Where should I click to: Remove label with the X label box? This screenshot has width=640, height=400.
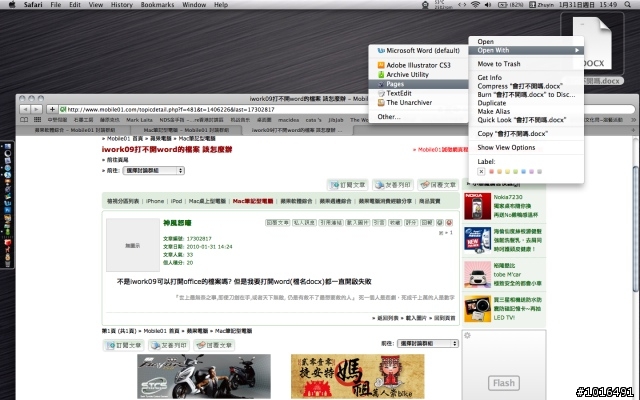click(481, 171)
